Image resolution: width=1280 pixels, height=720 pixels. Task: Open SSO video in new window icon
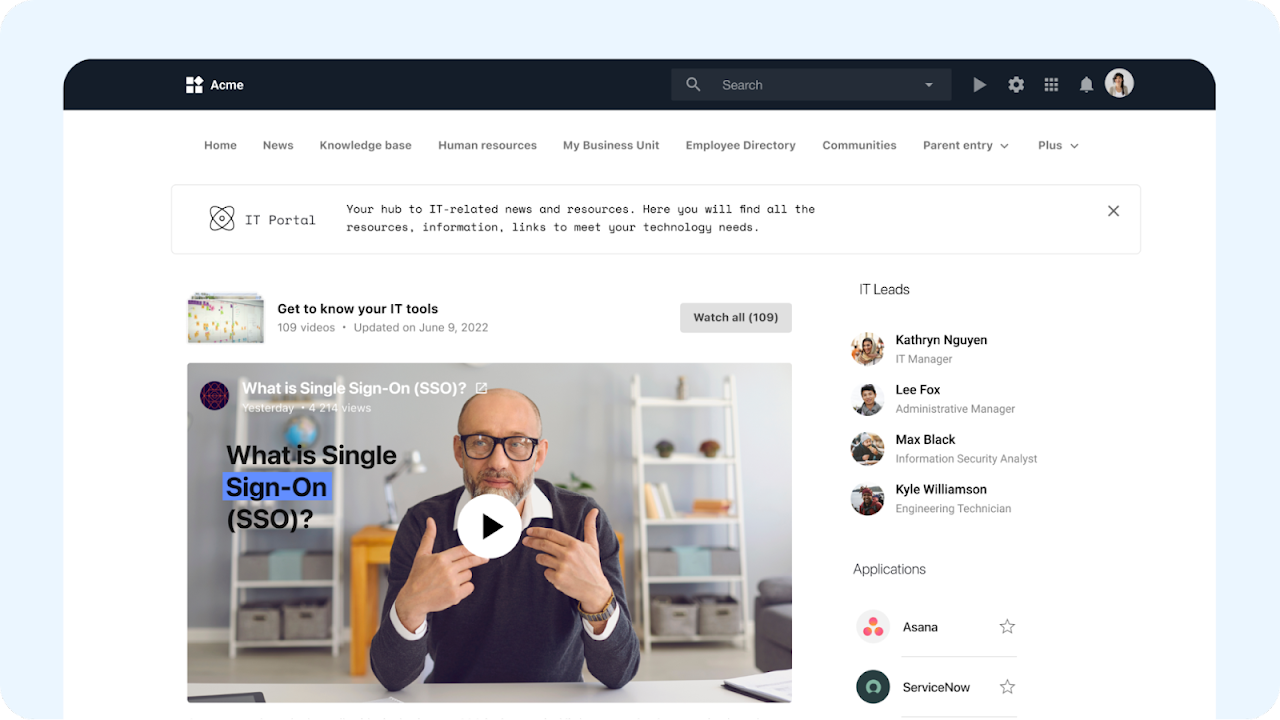(x=481, y=388)
